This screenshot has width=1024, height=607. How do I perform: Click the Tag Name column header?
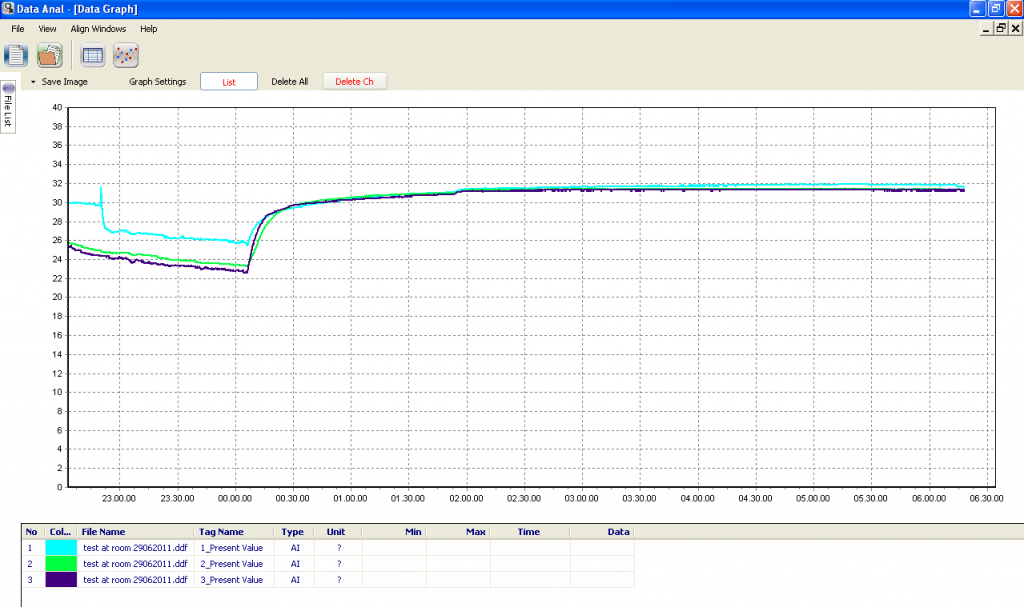pyautogui.click(x=234, y=532)
